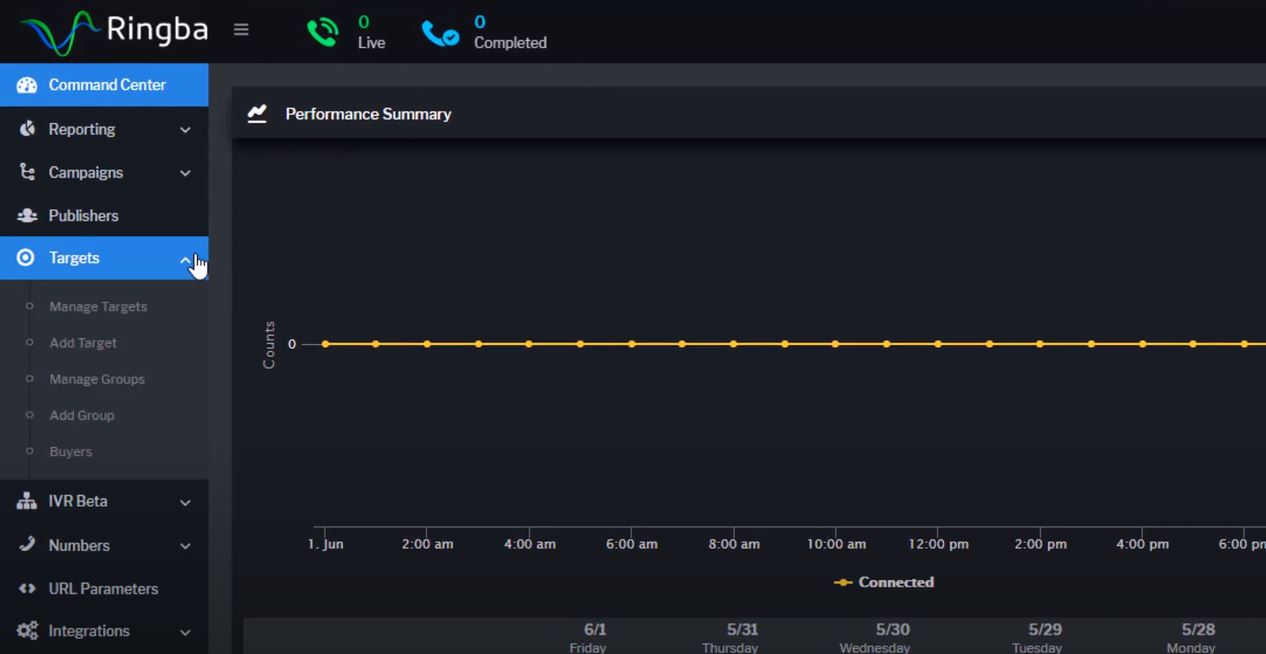Click the URL Parameters code icon

[x=27, y=588]
